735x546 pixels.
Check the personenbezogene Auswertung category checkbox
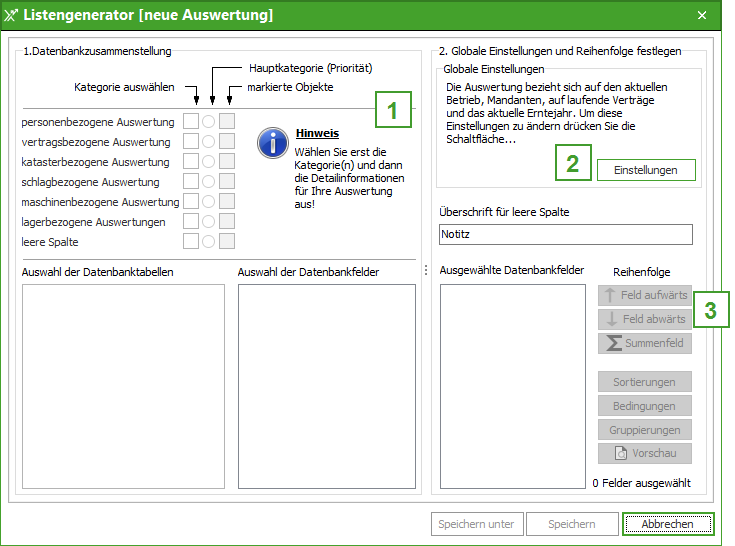coord(191,121)
